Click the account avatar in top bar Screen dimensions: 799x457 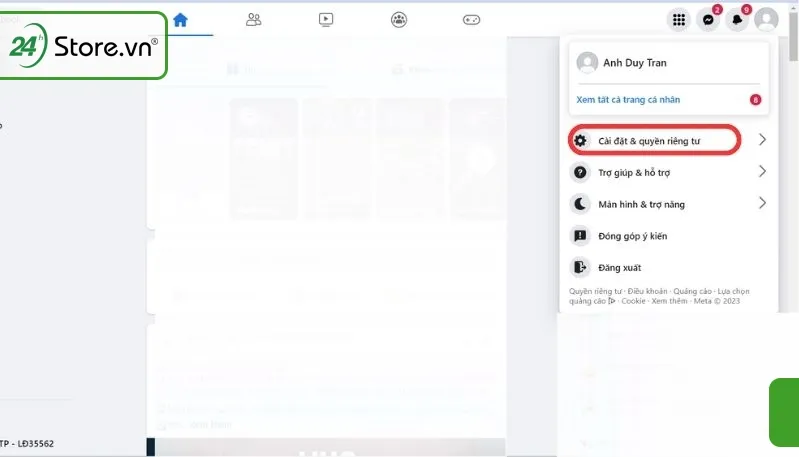(x=766, y=20)
